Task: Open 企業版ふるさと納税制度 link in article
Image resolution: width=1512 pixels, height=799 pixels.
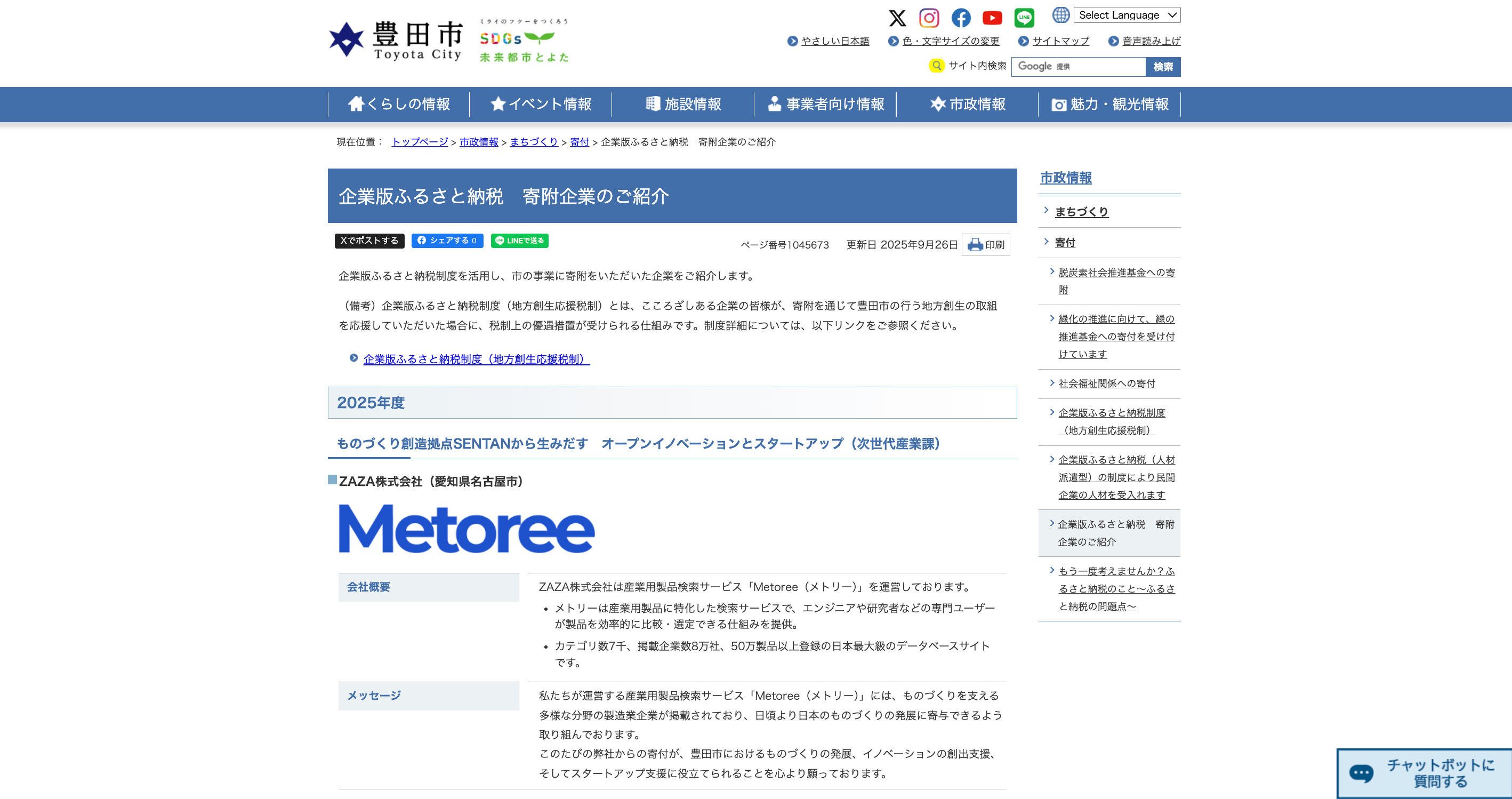Action: coord(476,359)
